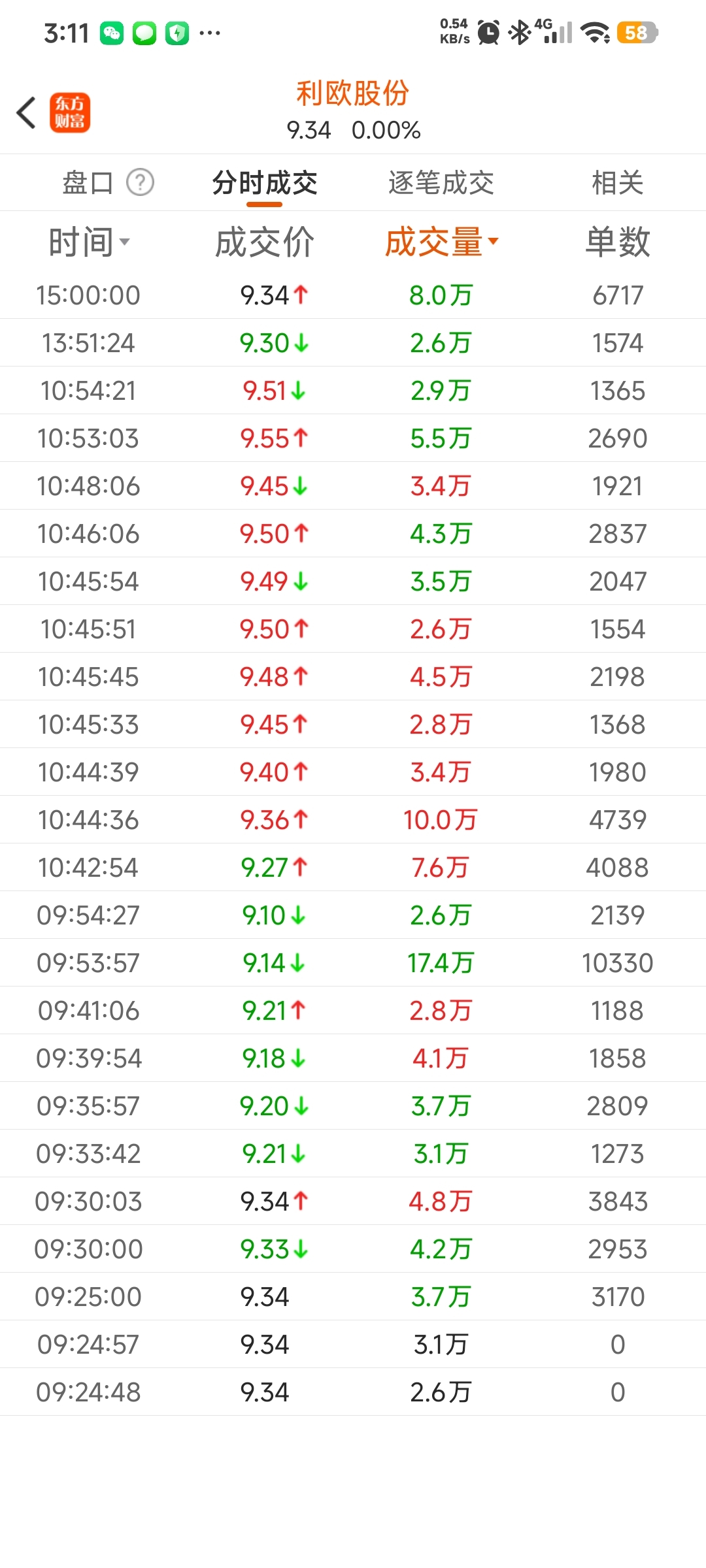Switch to the 逐笔成交 tab
The width and height of the screenshot is (706, 1568).
441,183
